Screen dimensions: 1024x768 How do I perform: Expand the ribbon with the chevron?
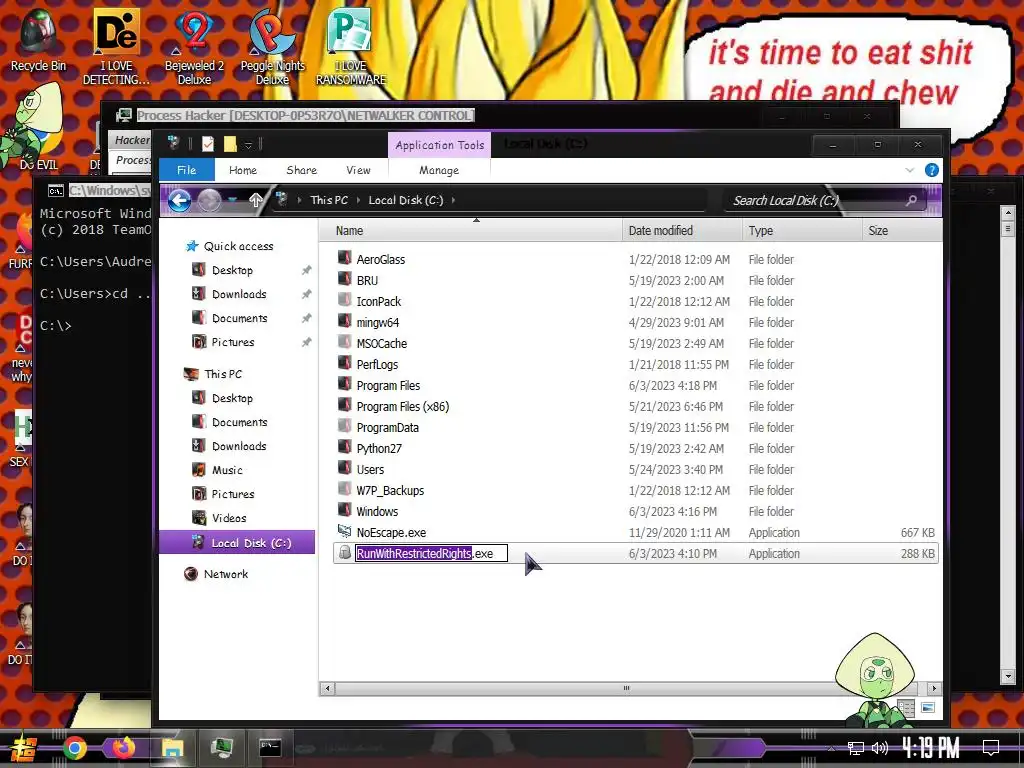910,170
